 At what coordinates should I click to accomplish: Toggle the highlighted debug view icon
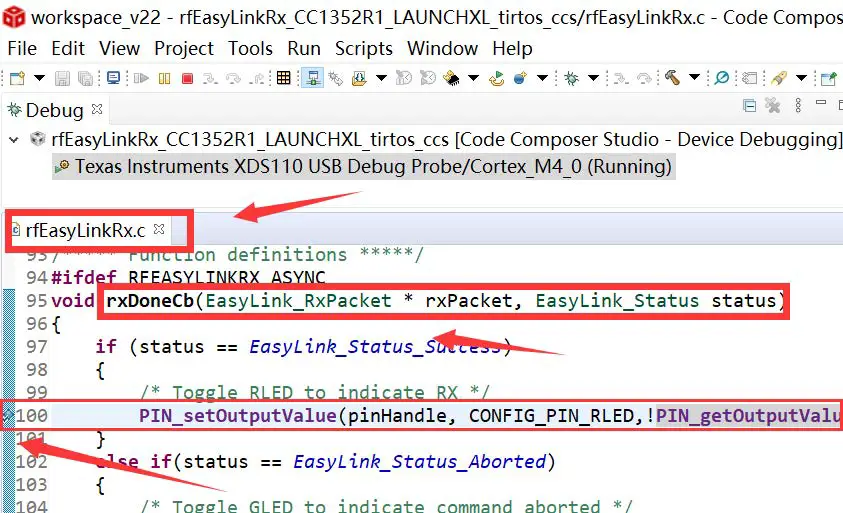[312, 79]
